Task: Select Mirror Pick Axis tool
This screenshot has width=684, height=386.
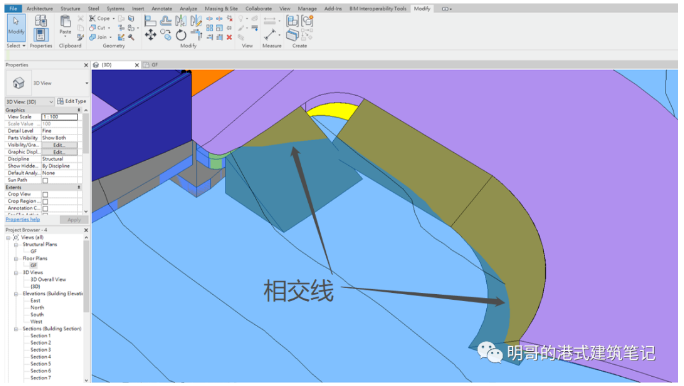Action: [181, 20]
